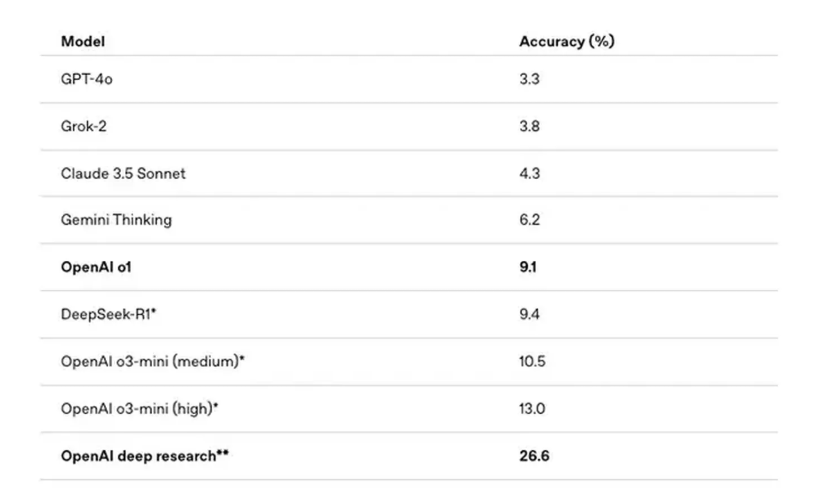Select the Gemini Thinking row label
This screenshot has height=491, width=826.
(x=116, y=220)
